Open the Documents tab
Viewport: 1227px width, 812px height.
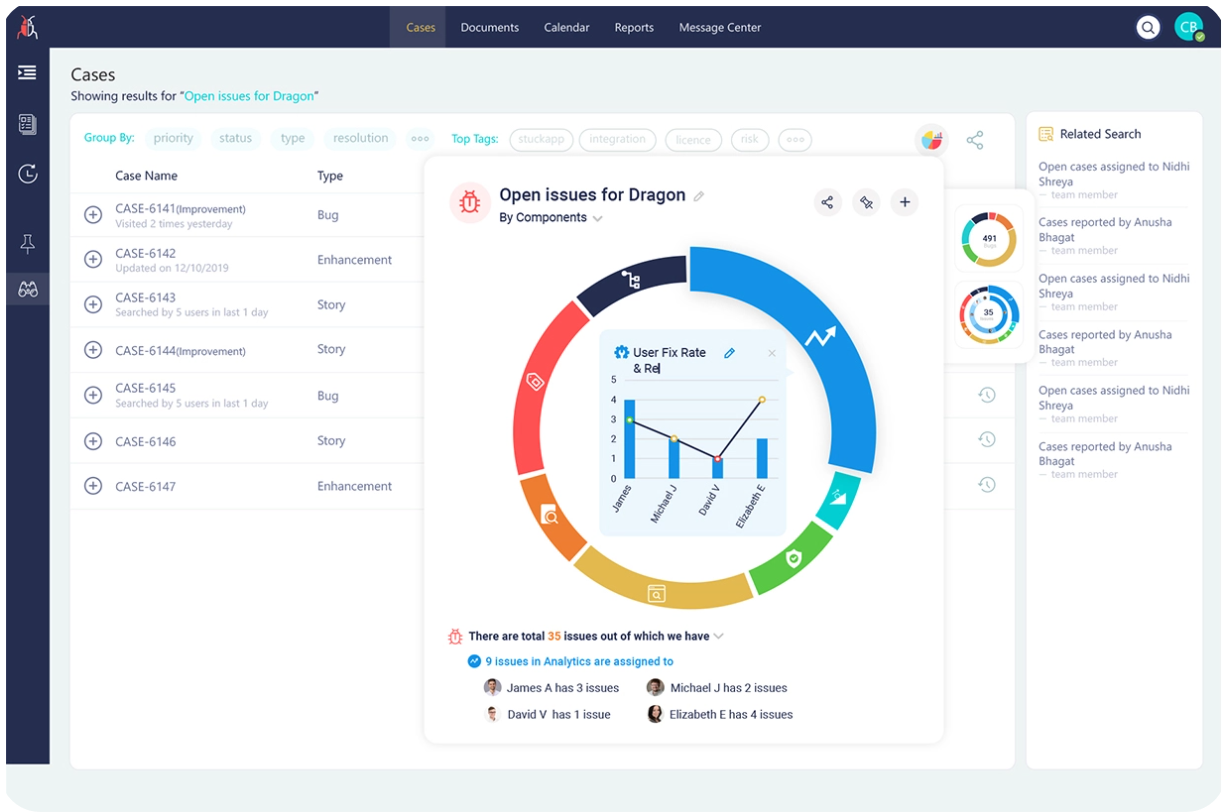(x=490, y=28)
